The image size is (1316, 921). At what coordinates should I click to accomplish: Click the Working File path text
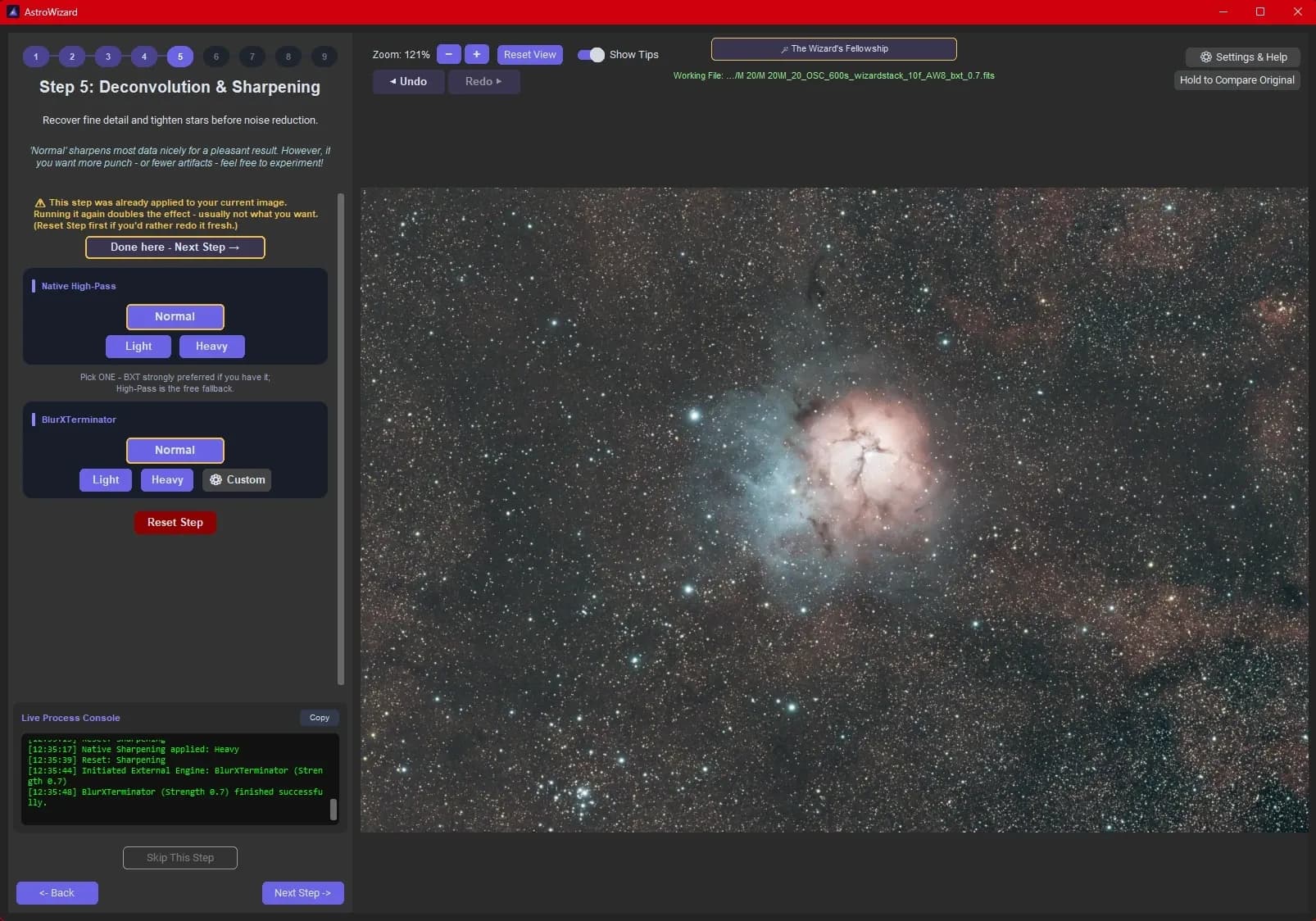[834, 75]
